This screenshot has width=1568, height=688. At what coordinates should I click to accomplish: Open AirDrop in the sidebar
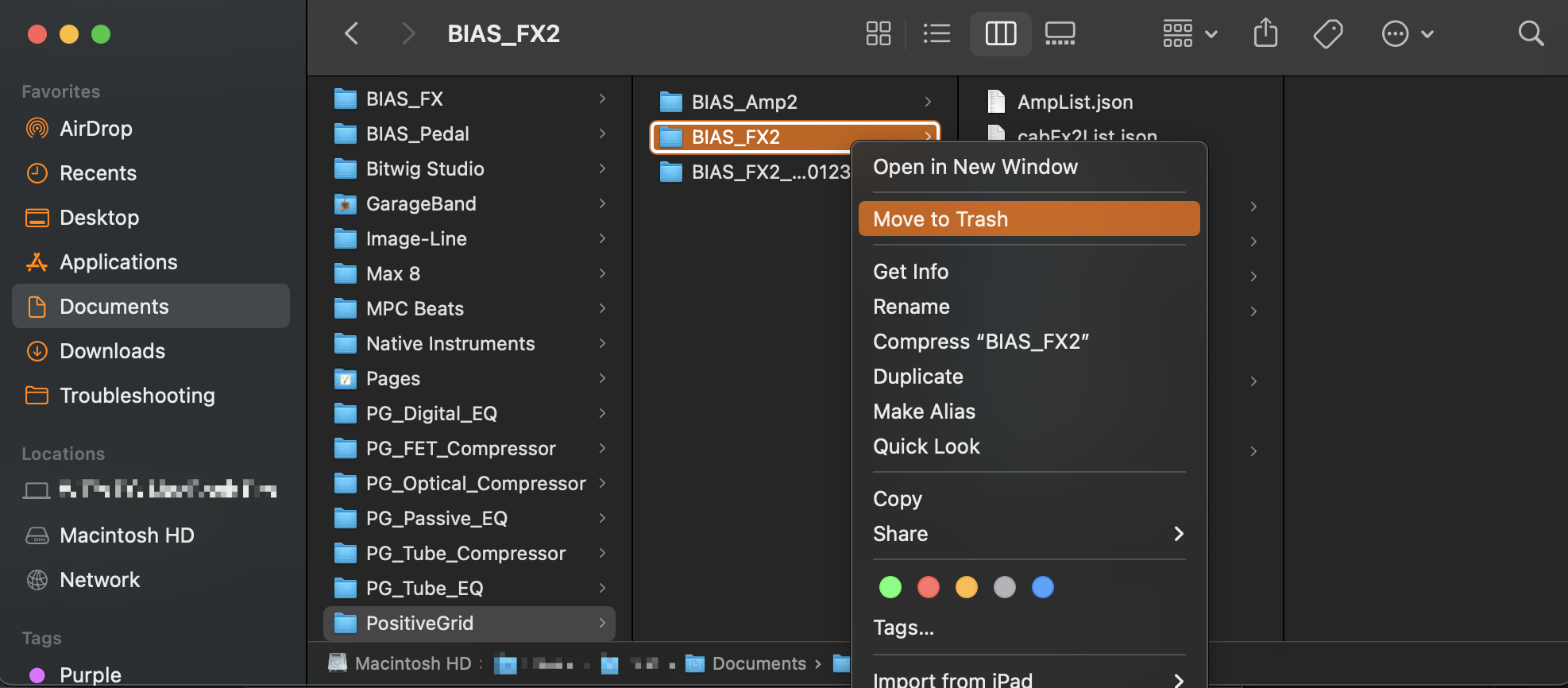(x=95, y=129)
